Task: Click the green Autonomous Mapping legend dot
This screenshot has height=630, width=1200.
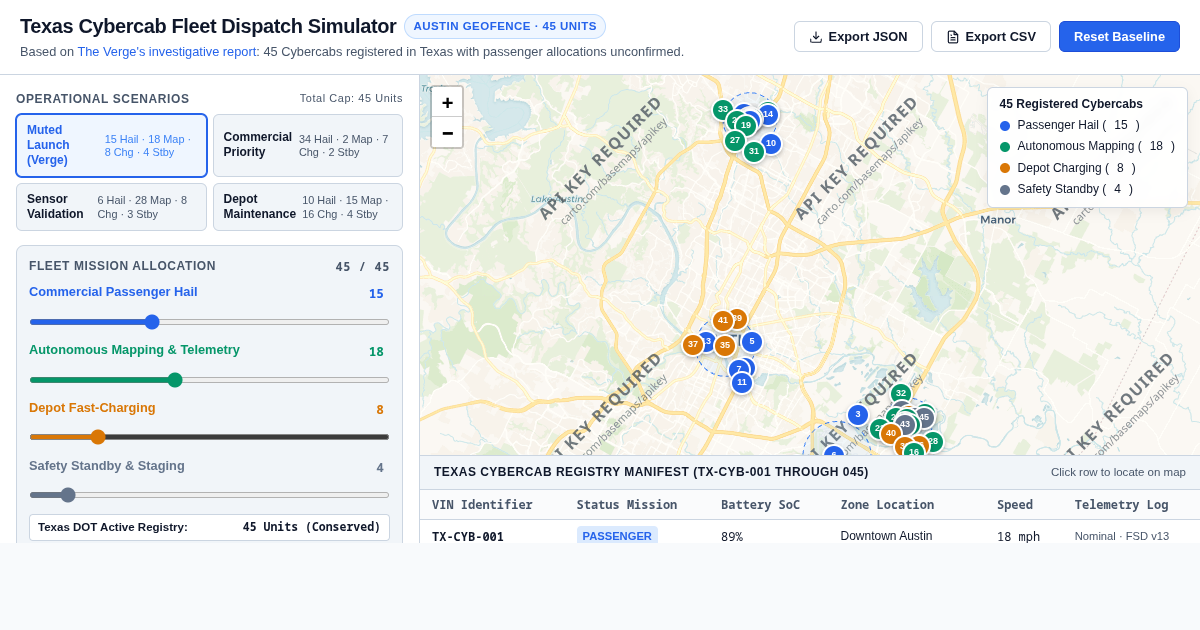Action: pos(1005,147)
